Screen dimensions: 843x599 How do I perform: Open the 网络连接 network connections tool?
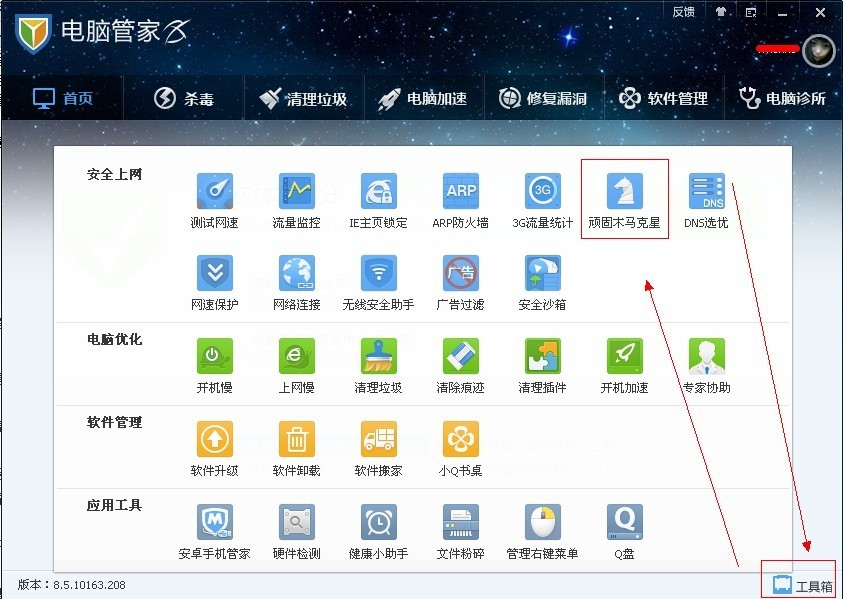point(296,283)
